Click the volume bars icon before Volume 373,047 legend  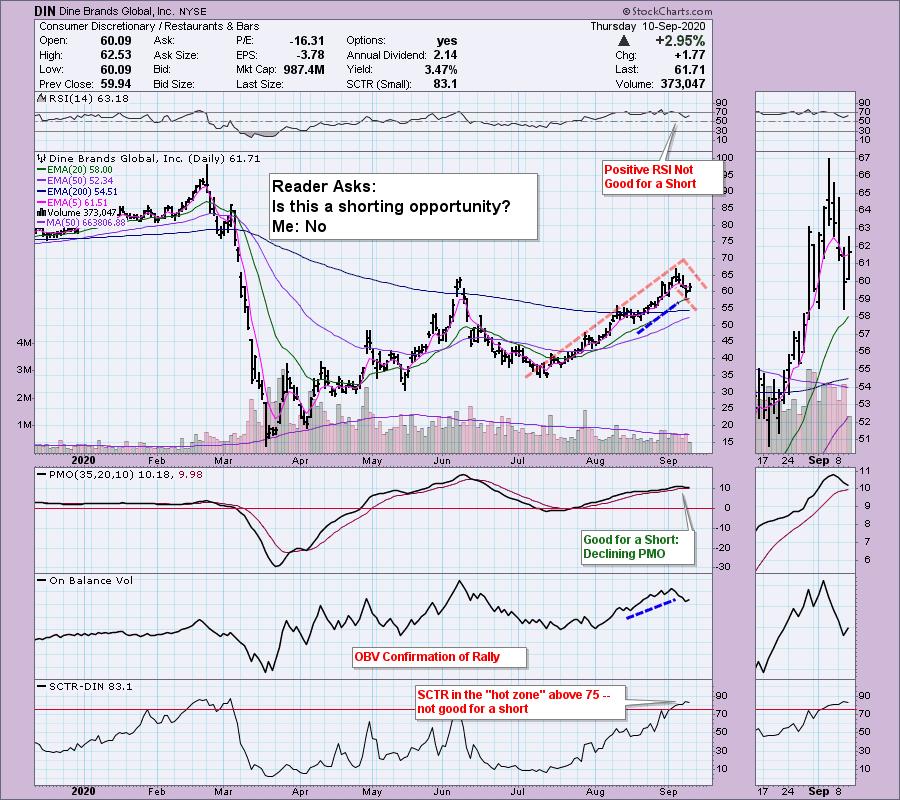(x=42, y=212)
